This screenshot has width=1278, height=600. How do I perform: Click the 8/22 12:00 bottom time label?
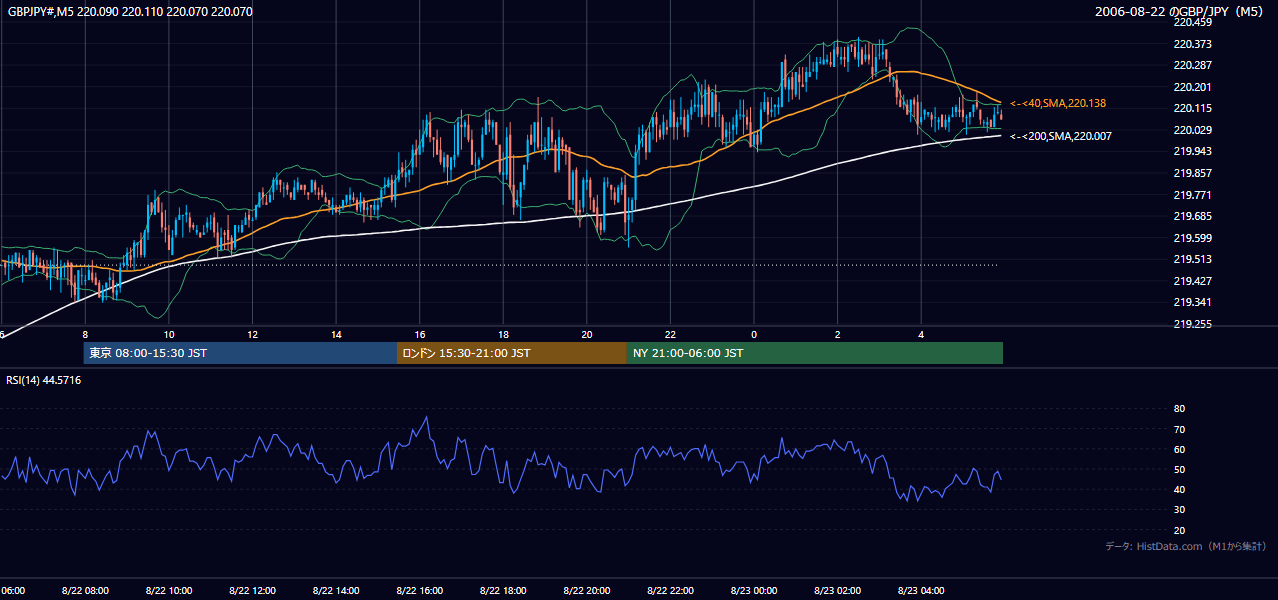point(253,591)
